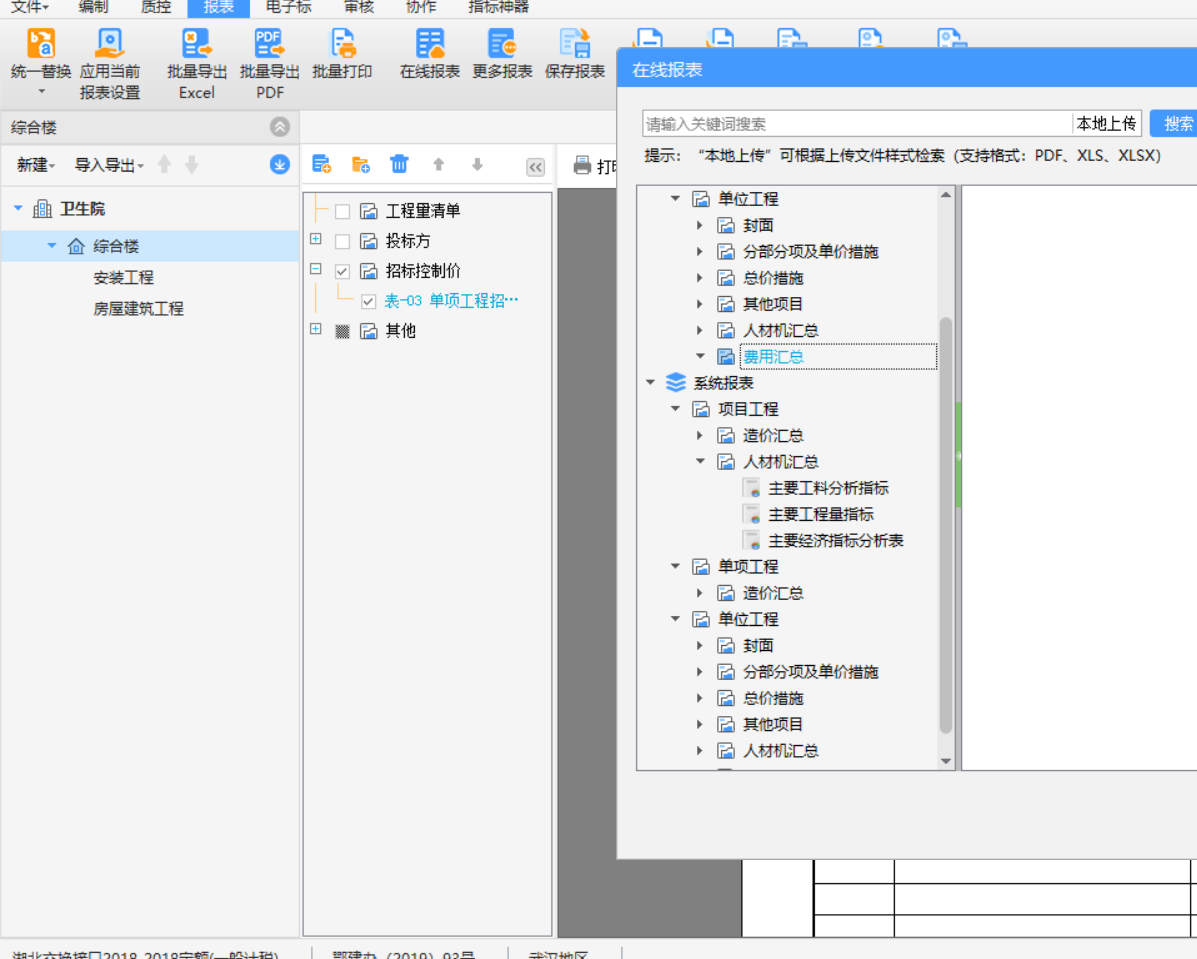Click the 统一替换 toolbar icon
The image size is (1197, 959).
coord(41,44)
